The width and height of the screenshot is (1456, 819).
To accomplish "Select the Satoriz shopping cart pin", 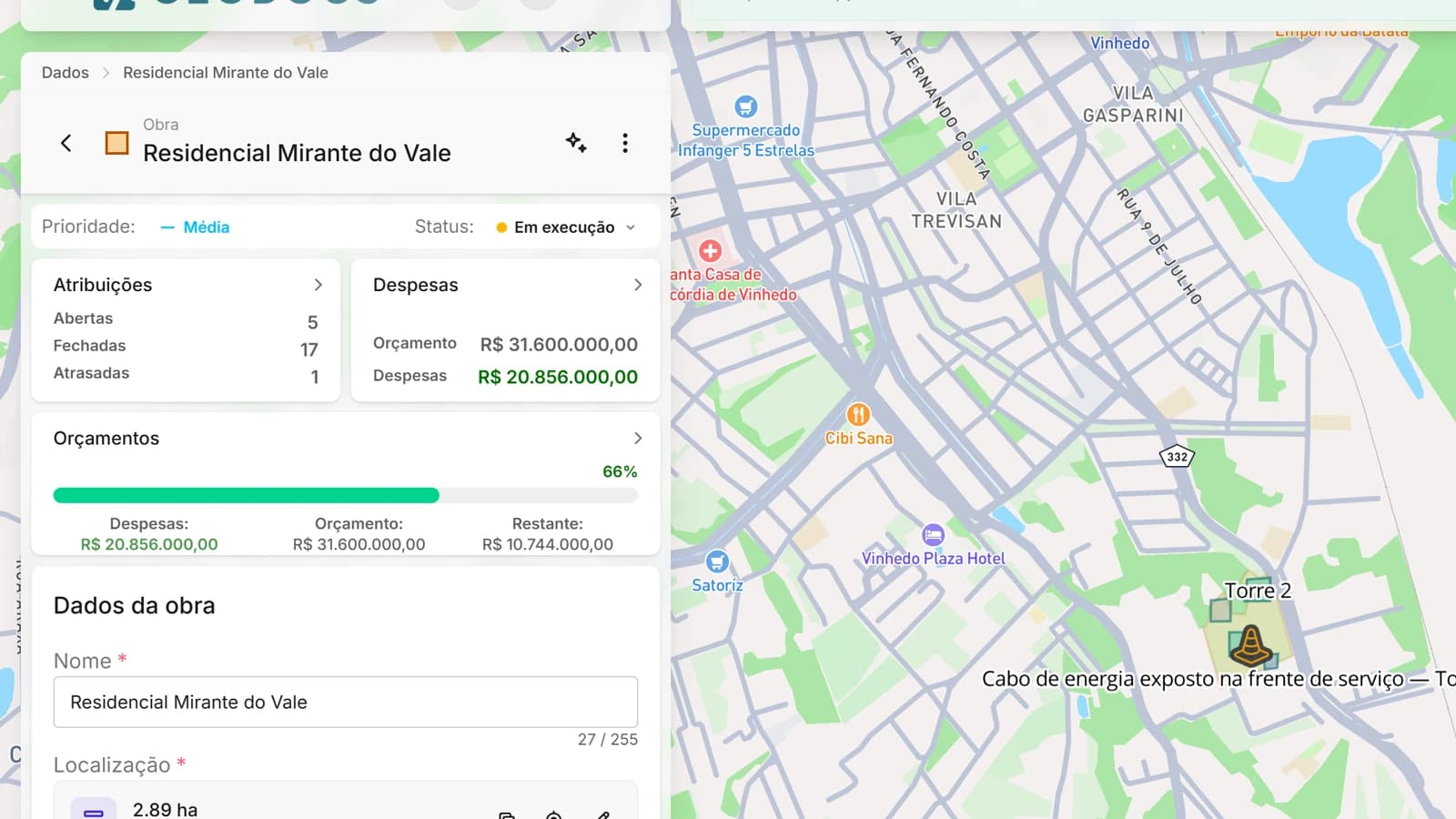I will click(x=717, y=561).
